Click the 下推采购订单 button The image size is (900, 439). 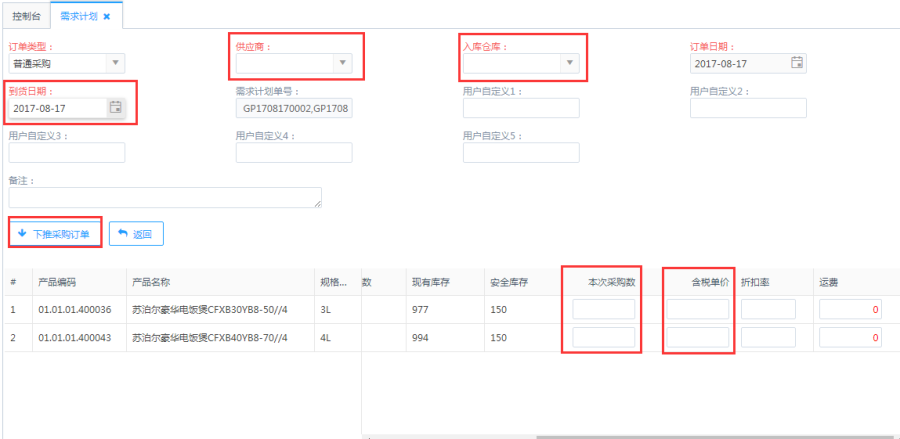(55, 234)
